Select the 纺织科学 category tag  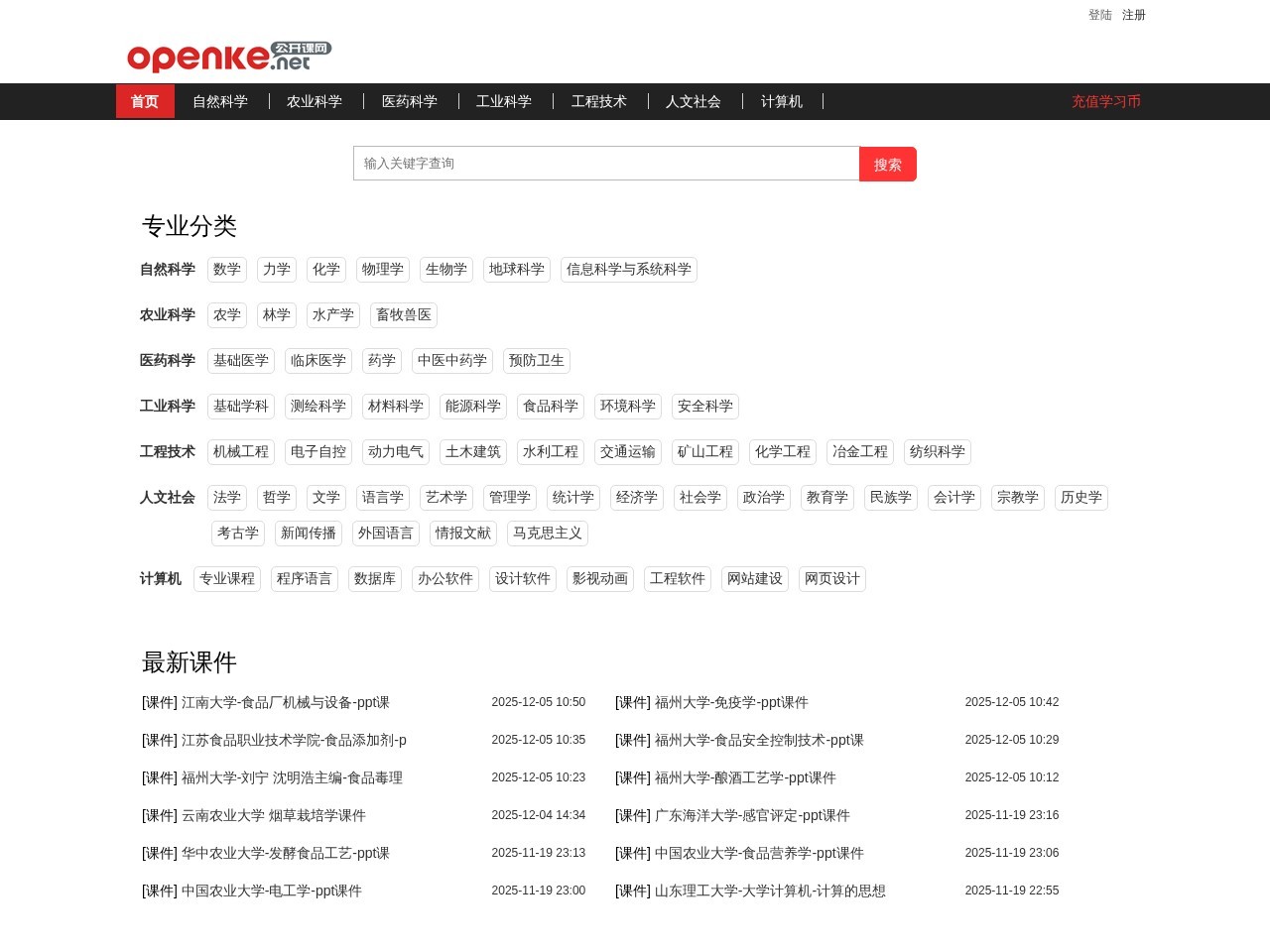point(937,451)
